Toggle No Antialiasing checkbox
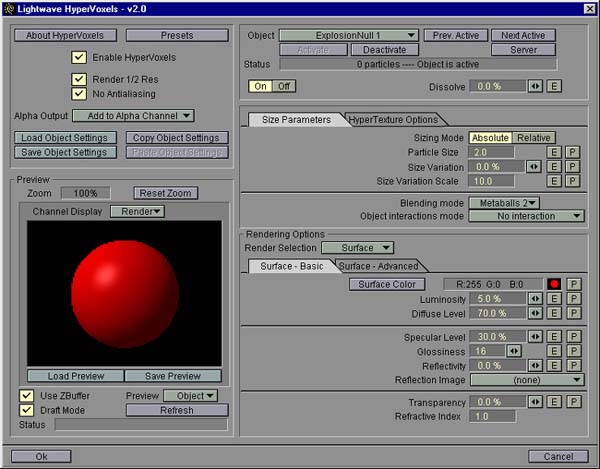This screenshot has width=600, height=469. point(79,94)
